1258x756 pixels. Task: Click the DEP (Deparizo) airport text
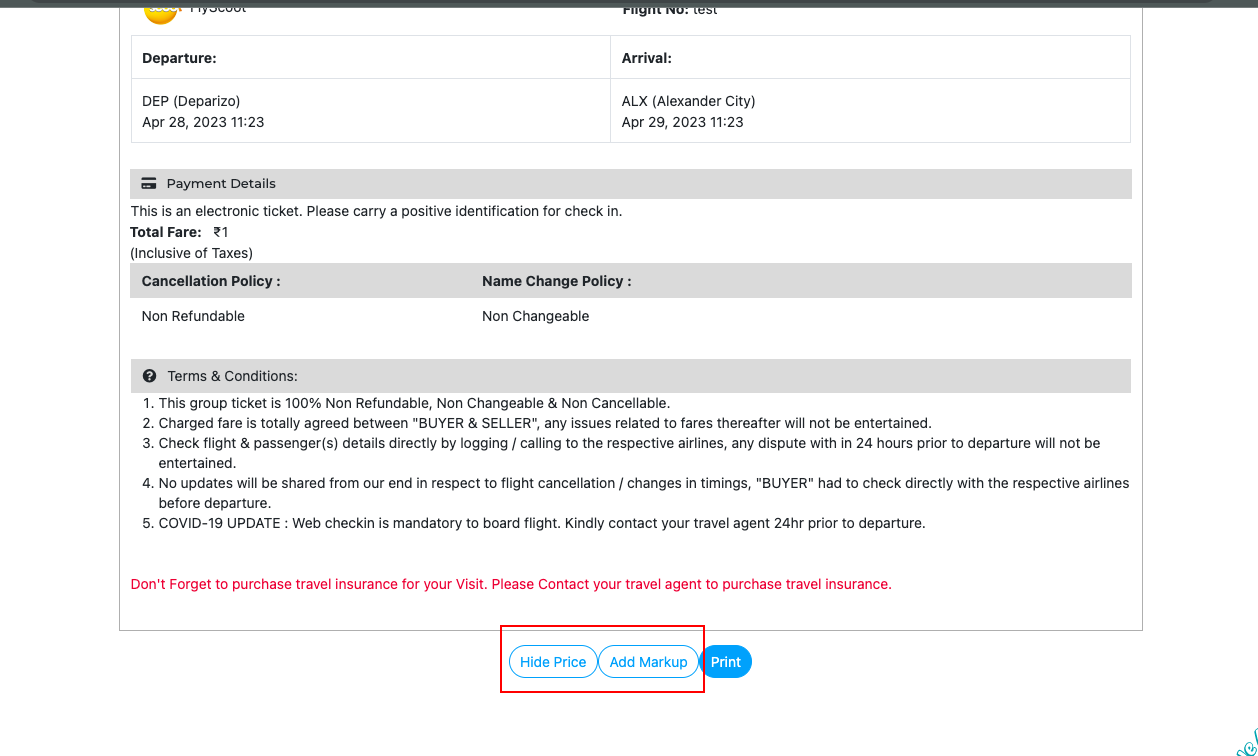pyautogui.click(x=191, y=101)
